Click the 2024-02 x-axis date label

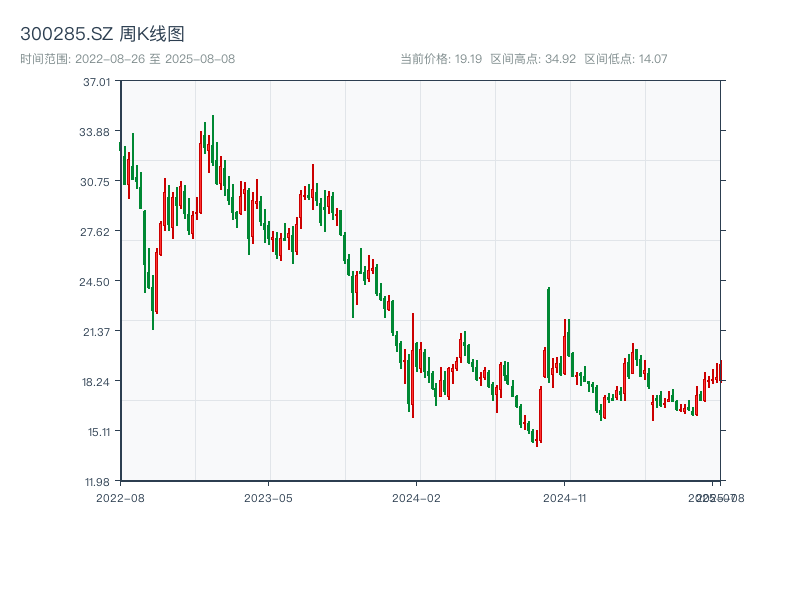click(x=417, y=497)
